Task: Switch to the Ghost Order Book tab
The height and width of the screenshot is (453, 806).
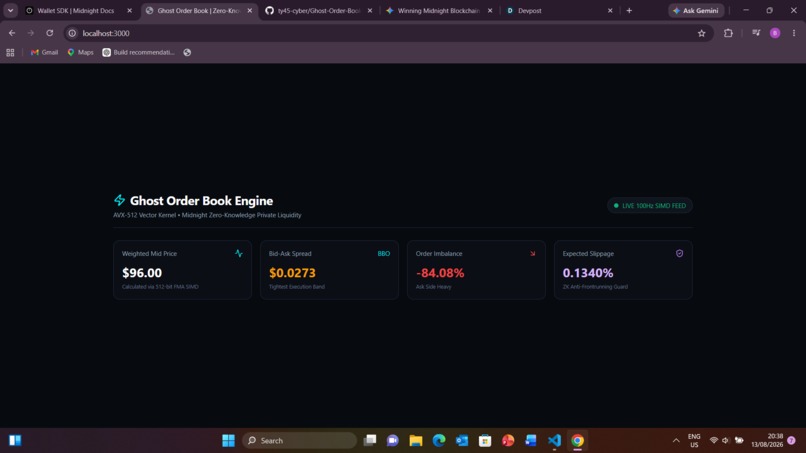Action: click(198, 10)
